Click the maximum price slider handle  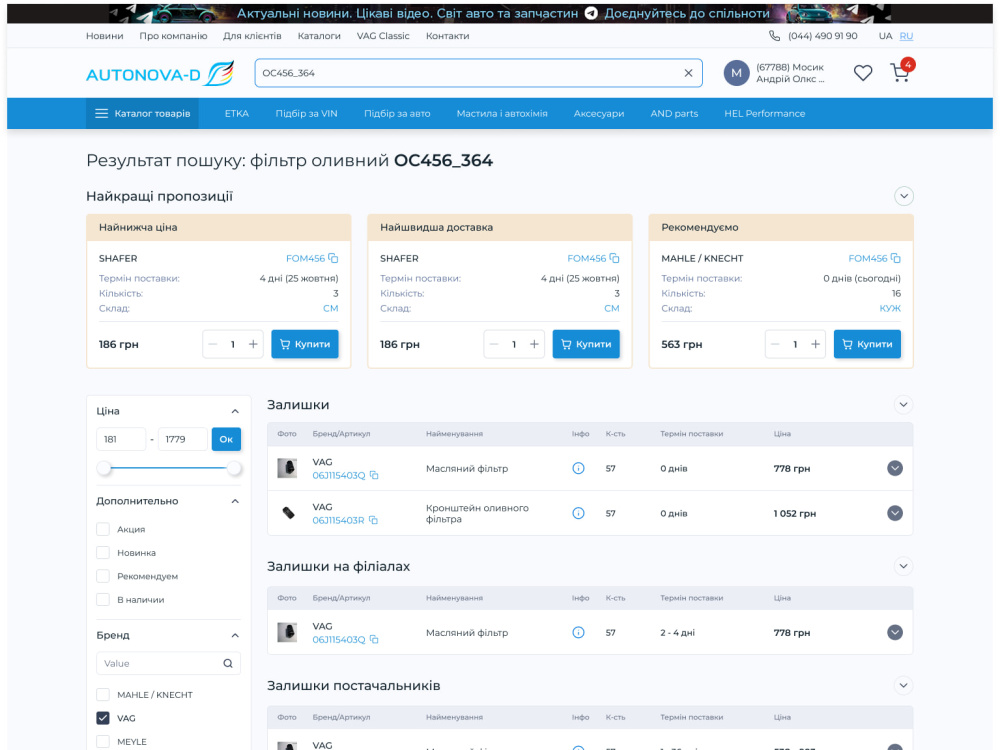pyautogui.click(x=234, y=469)
